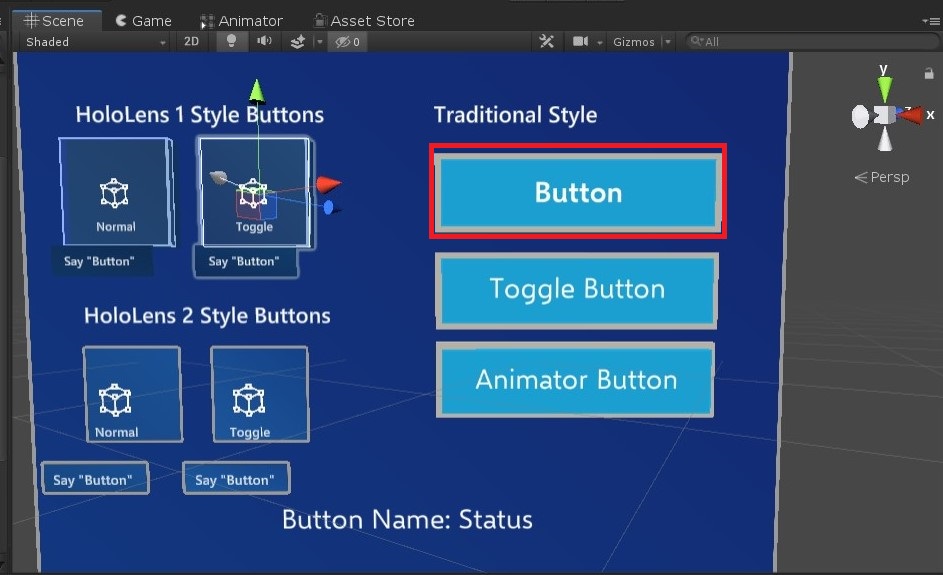Open the Gizmos dropdown arrow

667,42
